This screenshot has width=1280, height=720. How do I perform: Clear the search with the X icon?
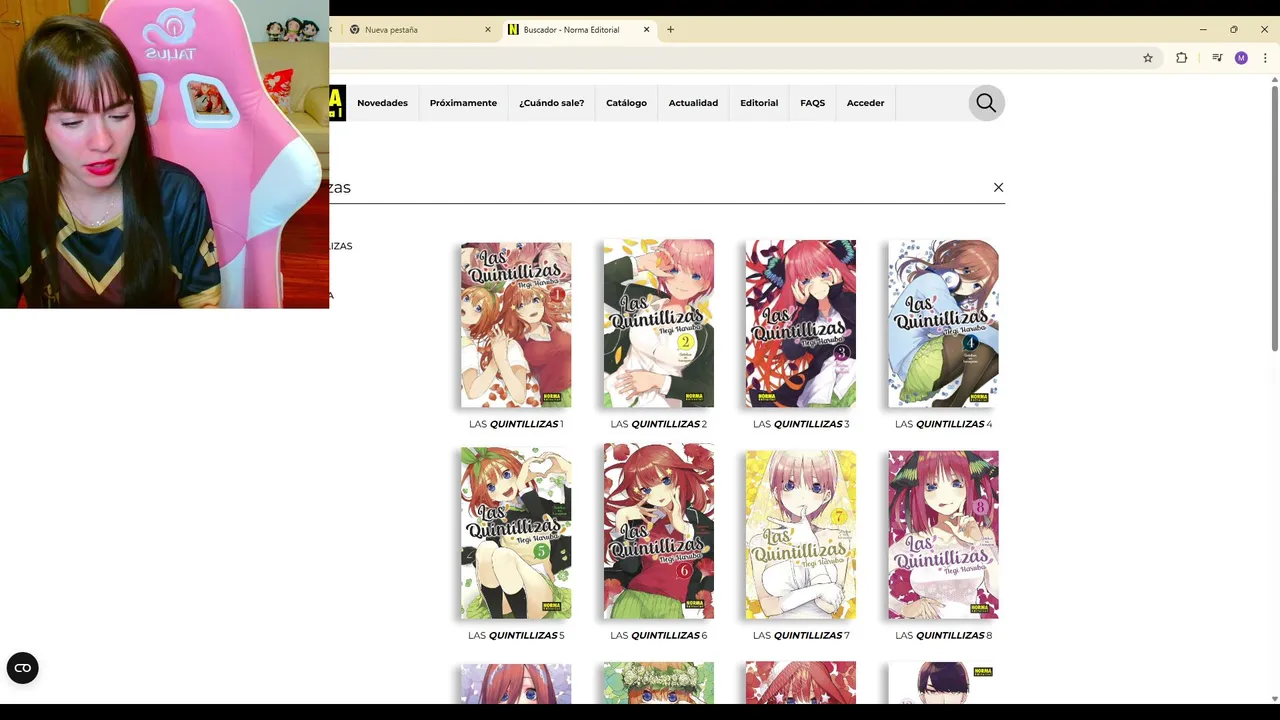point(998,187)
